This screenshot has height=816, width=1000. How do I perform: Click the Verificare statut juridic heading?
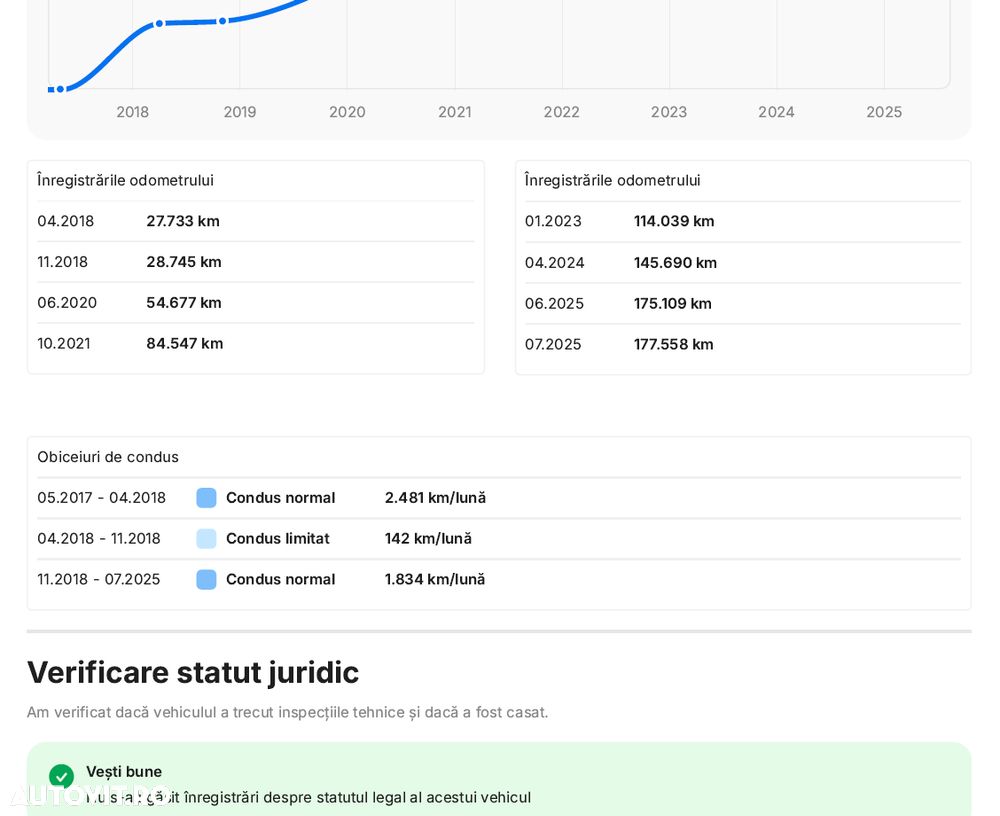(193, 672)
